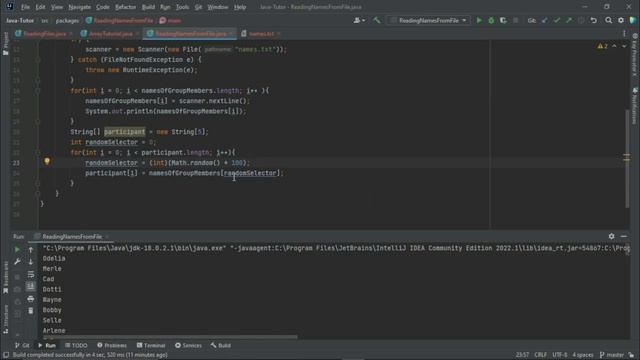Click the Run console horizontal scrollbar
The height and width of the screenshot is (360, 640).
[170, 337]
